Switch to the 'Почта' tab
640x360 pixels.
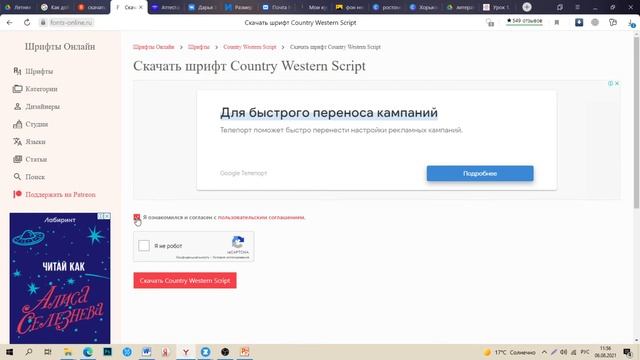click(276, 7)
